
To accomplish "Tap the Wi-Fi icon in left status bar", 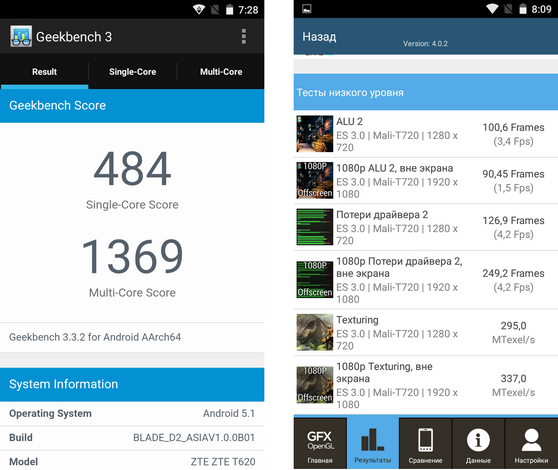I will click(x=199, y=9).
